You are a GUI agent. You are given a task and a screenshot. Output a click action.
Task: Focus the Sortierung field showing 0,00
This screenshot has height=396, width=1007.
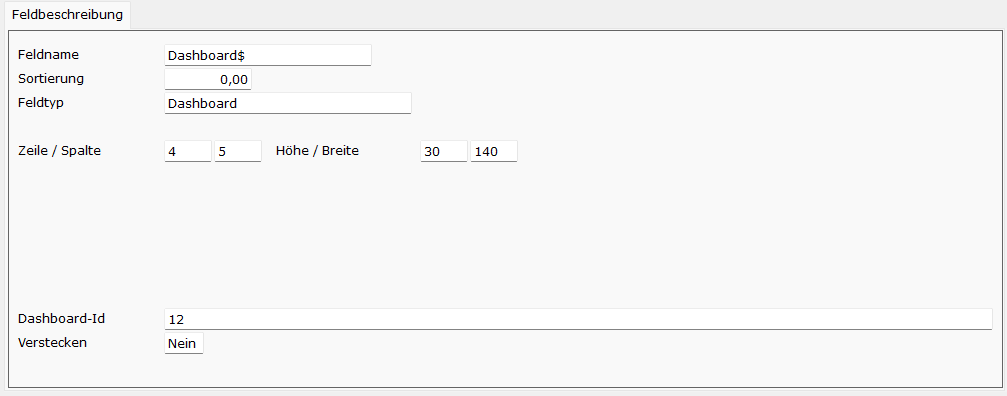click(208, 80)
